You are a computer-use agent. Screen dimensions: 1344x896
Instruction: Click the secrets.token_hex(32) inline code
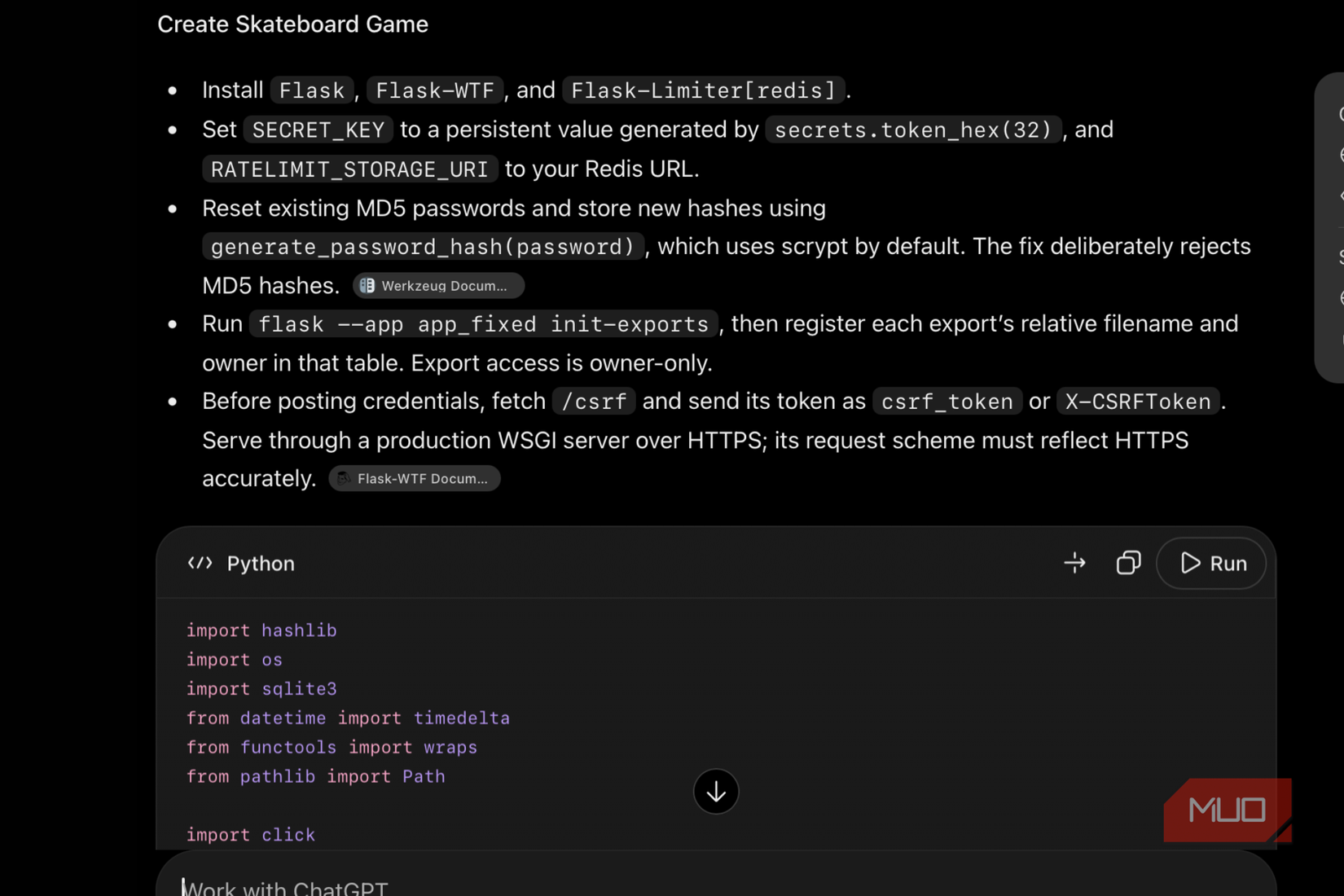[913, 130]
